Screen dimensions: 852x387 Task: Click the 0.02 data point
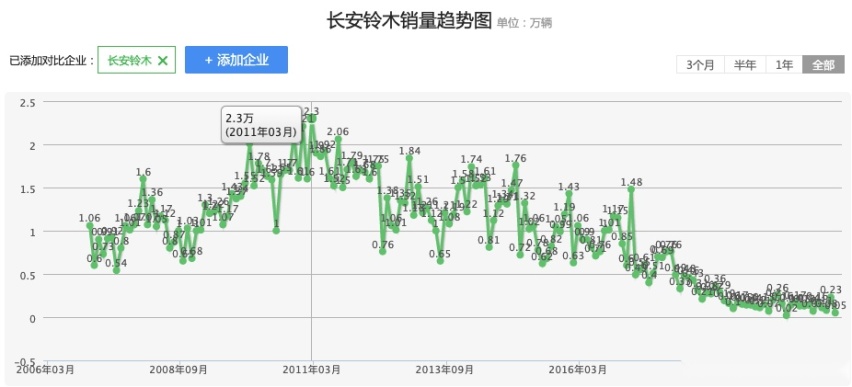click(786, 315)
